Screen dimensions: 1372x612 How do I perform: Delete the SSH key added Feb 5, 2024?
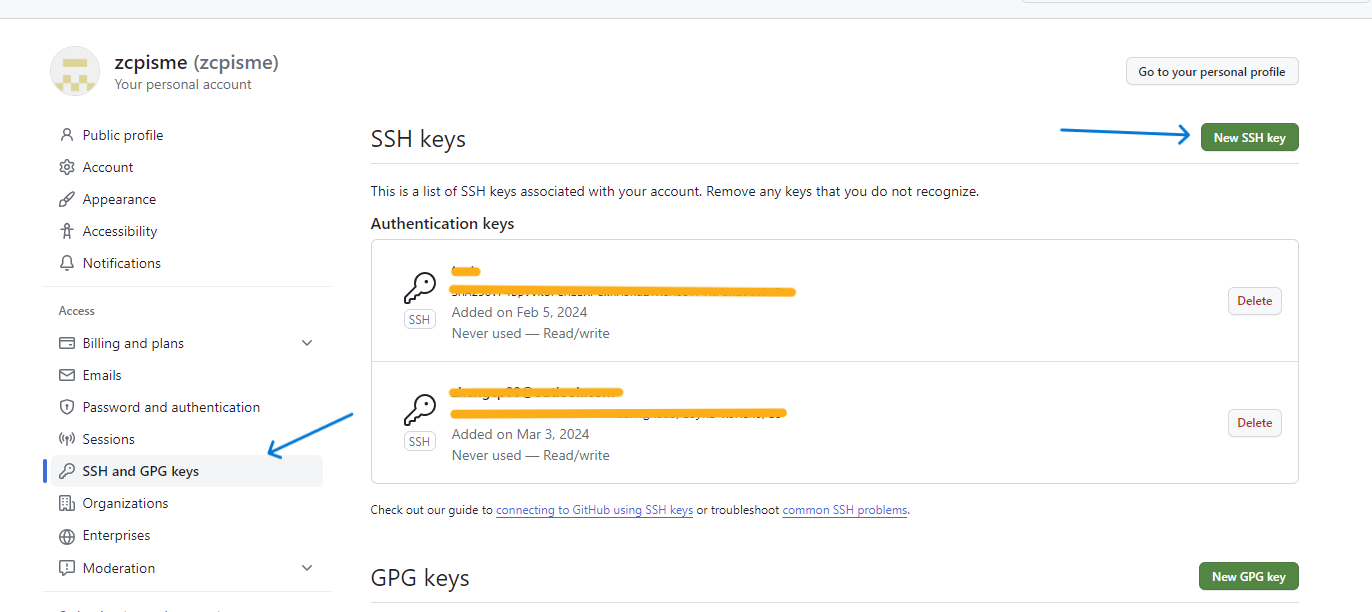[1254, 301]
